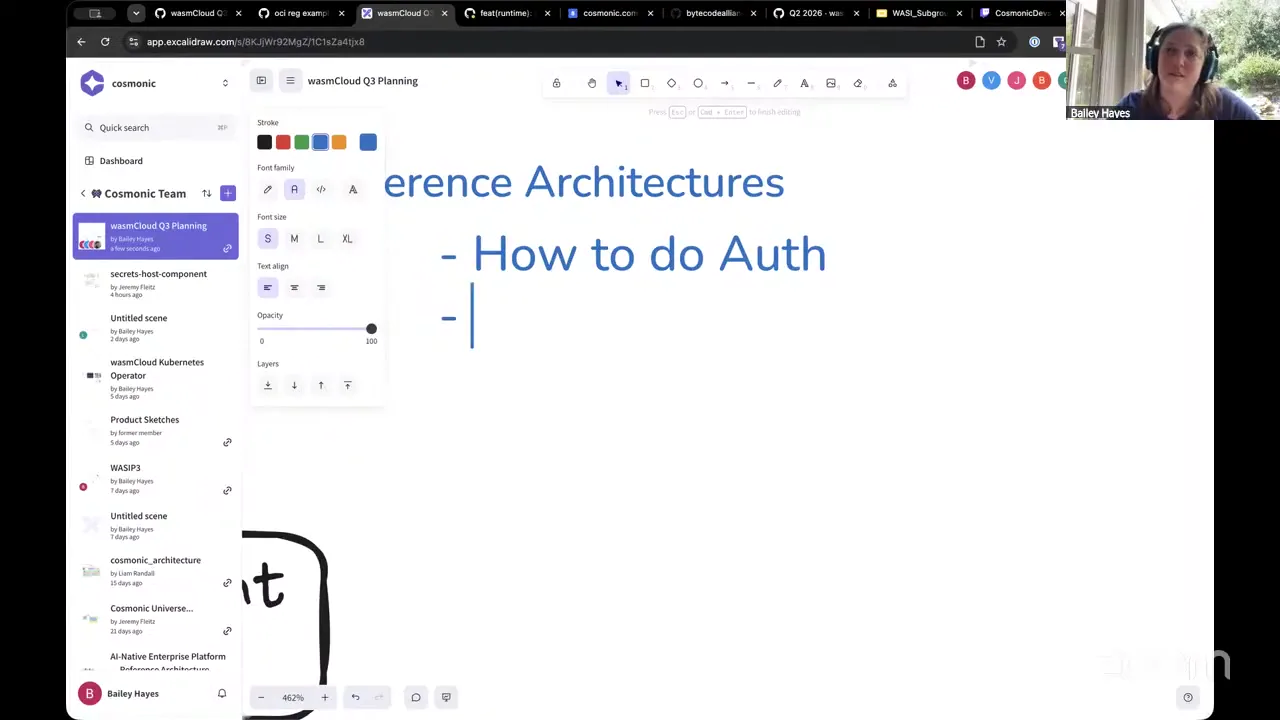This screenshot has height=720, width=1280.
Task: Select the Arrow drawing tool
Action: [x=725, y=83]
